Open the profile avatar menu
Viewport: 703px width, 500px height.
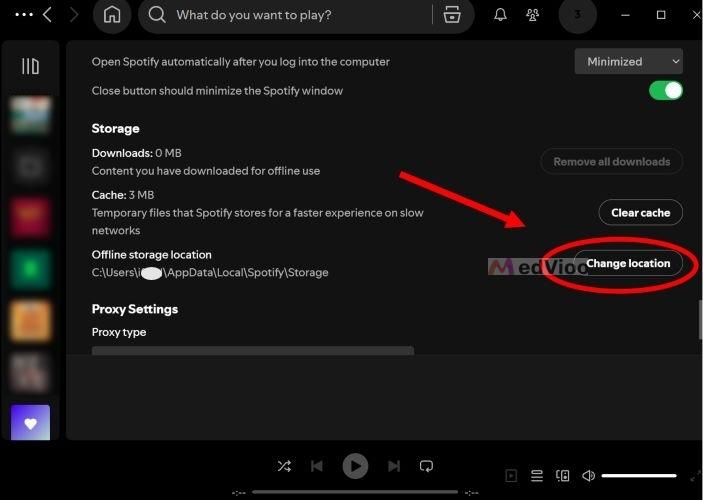click(577, 15)
